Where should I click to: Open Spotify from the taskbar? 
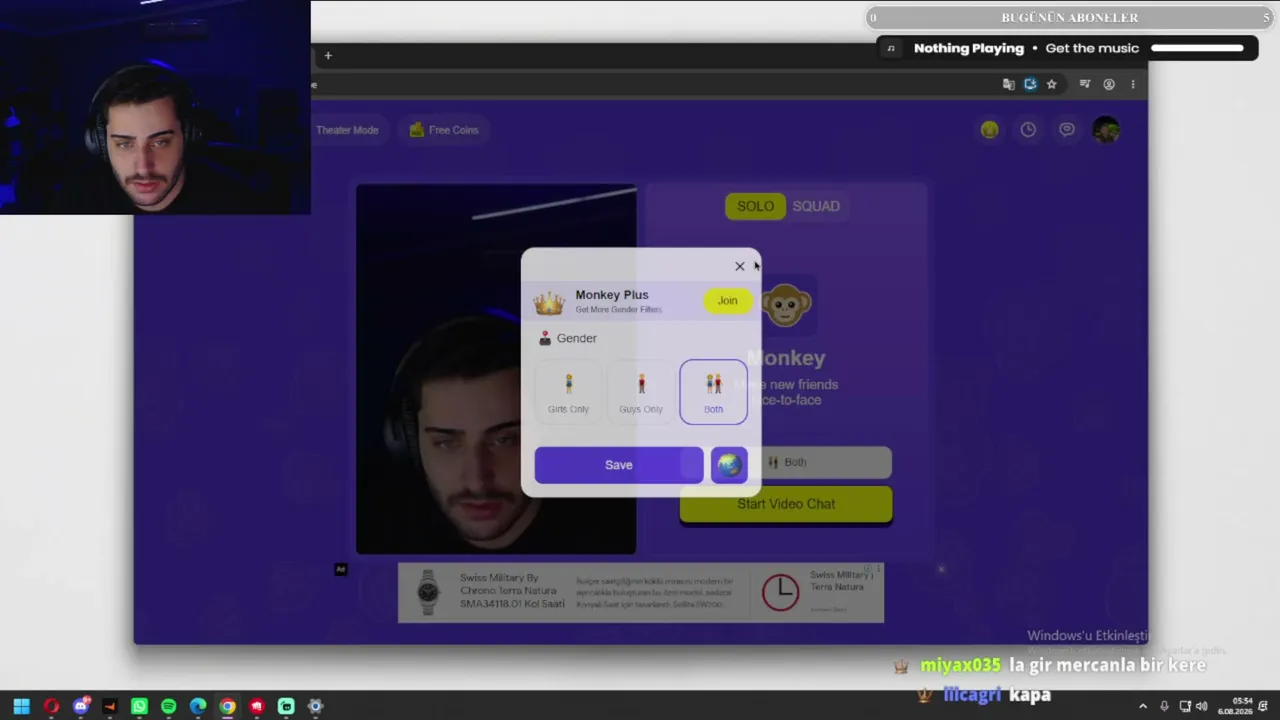tap(168, 706)
